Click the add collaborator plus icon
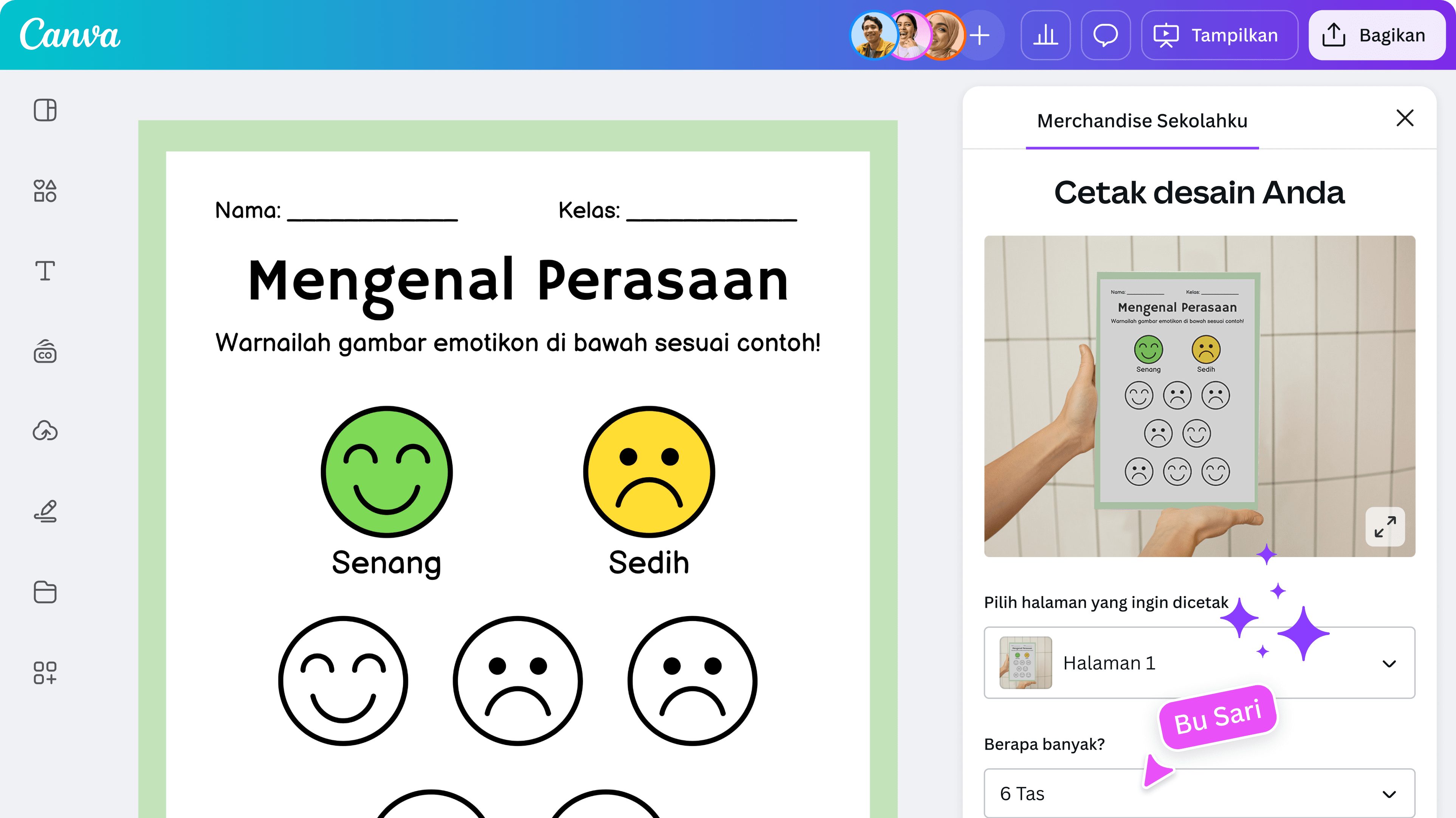 click(x=979, y=35)
